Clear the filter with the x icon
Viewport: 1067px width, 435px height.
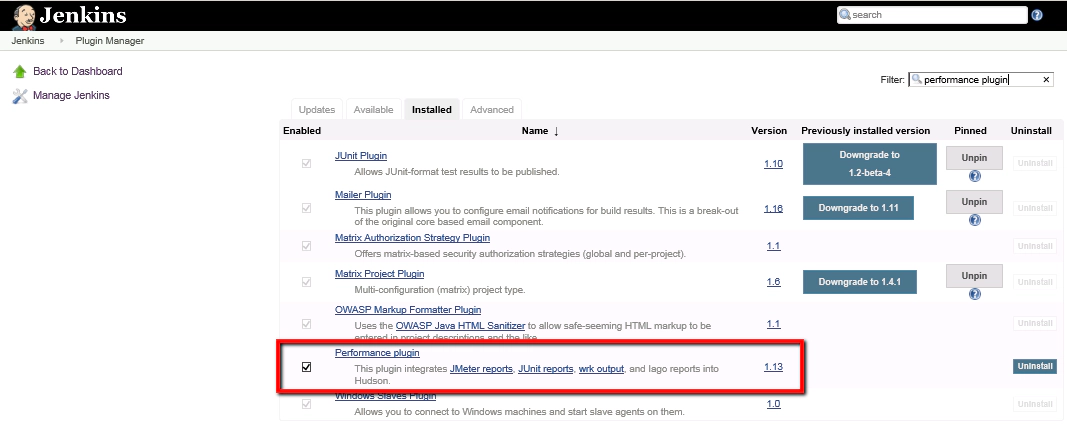pyautogui.click(x=1046, y=80)
